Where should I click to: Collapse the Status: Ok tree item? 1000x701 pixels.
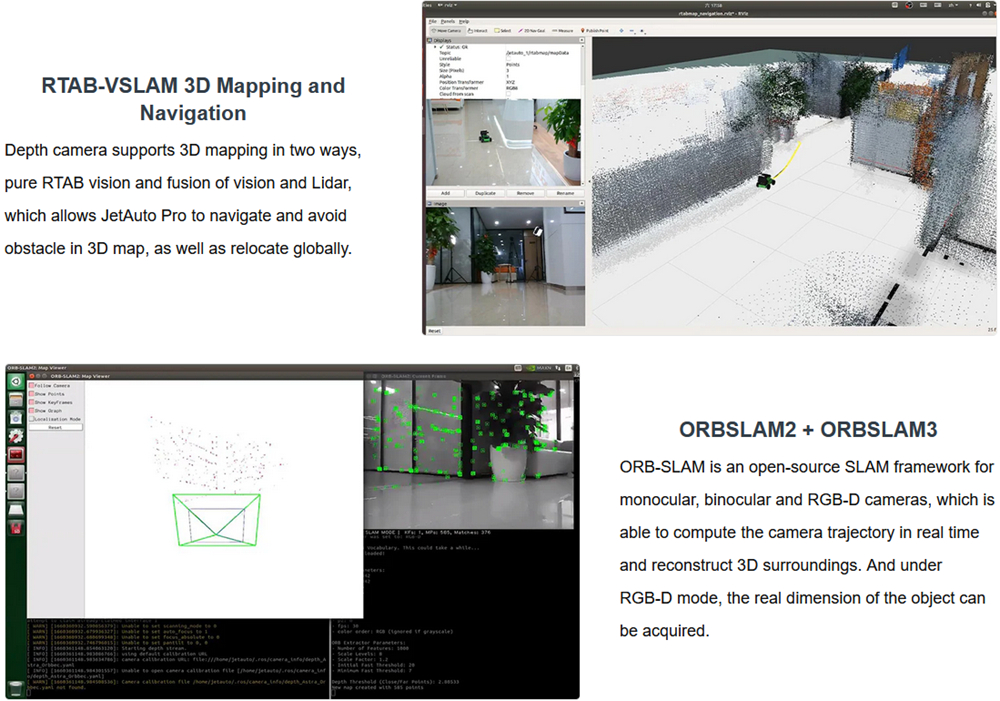click(x=436, y=46)
